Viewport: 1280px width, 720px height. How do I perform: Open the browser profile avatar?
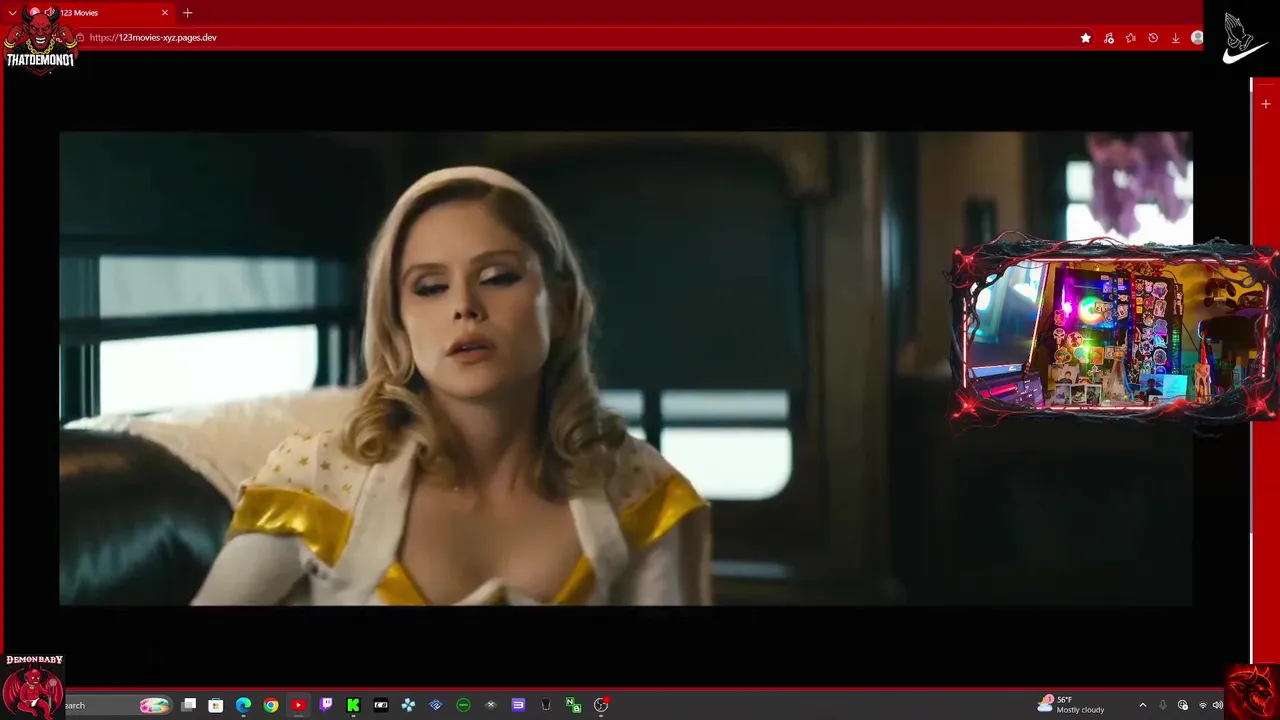tap(1197, 38)
